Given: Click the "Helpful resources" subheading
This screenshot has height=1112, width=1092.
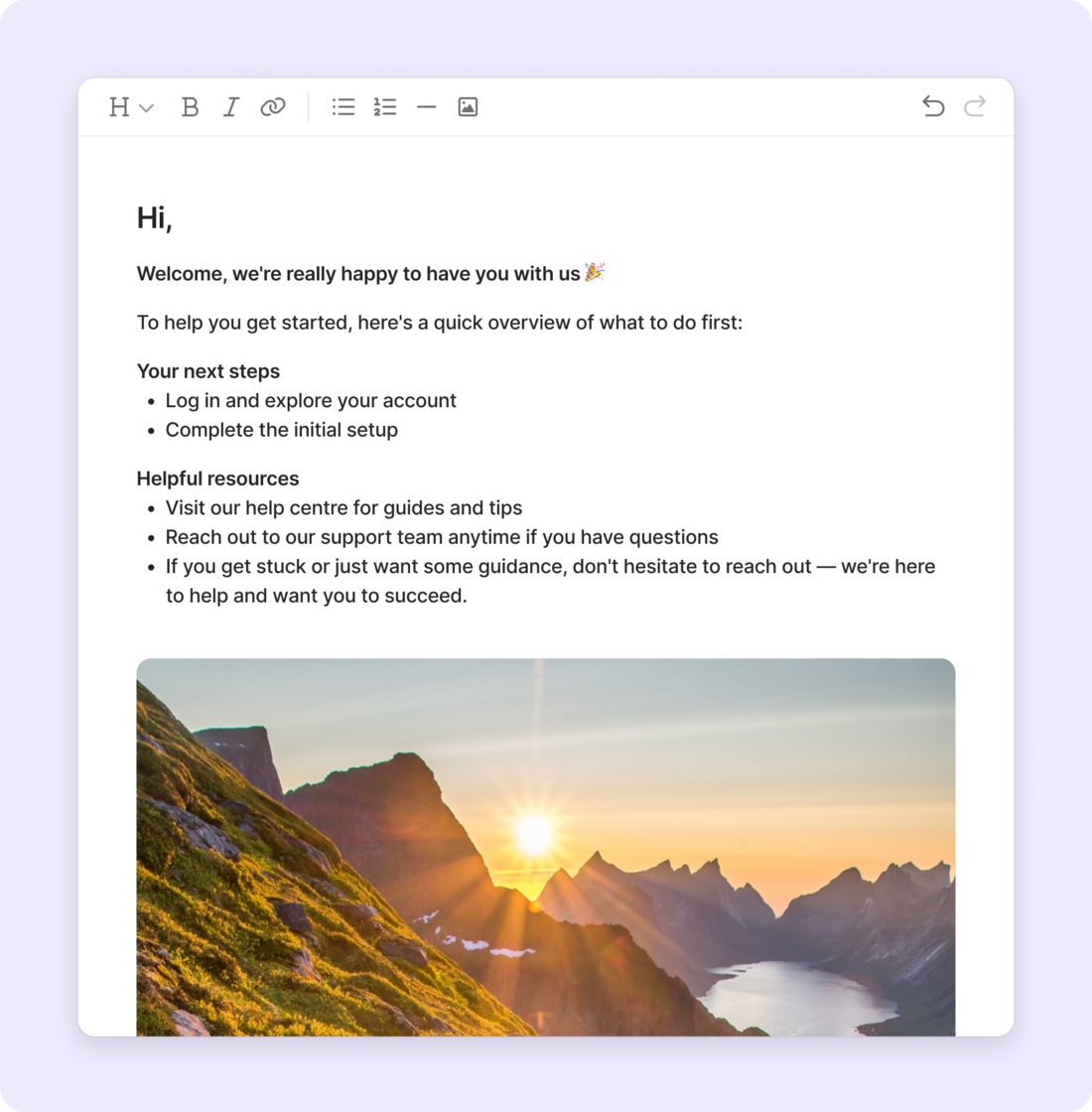Looking at the screenshot, I should tap(217, 479).
